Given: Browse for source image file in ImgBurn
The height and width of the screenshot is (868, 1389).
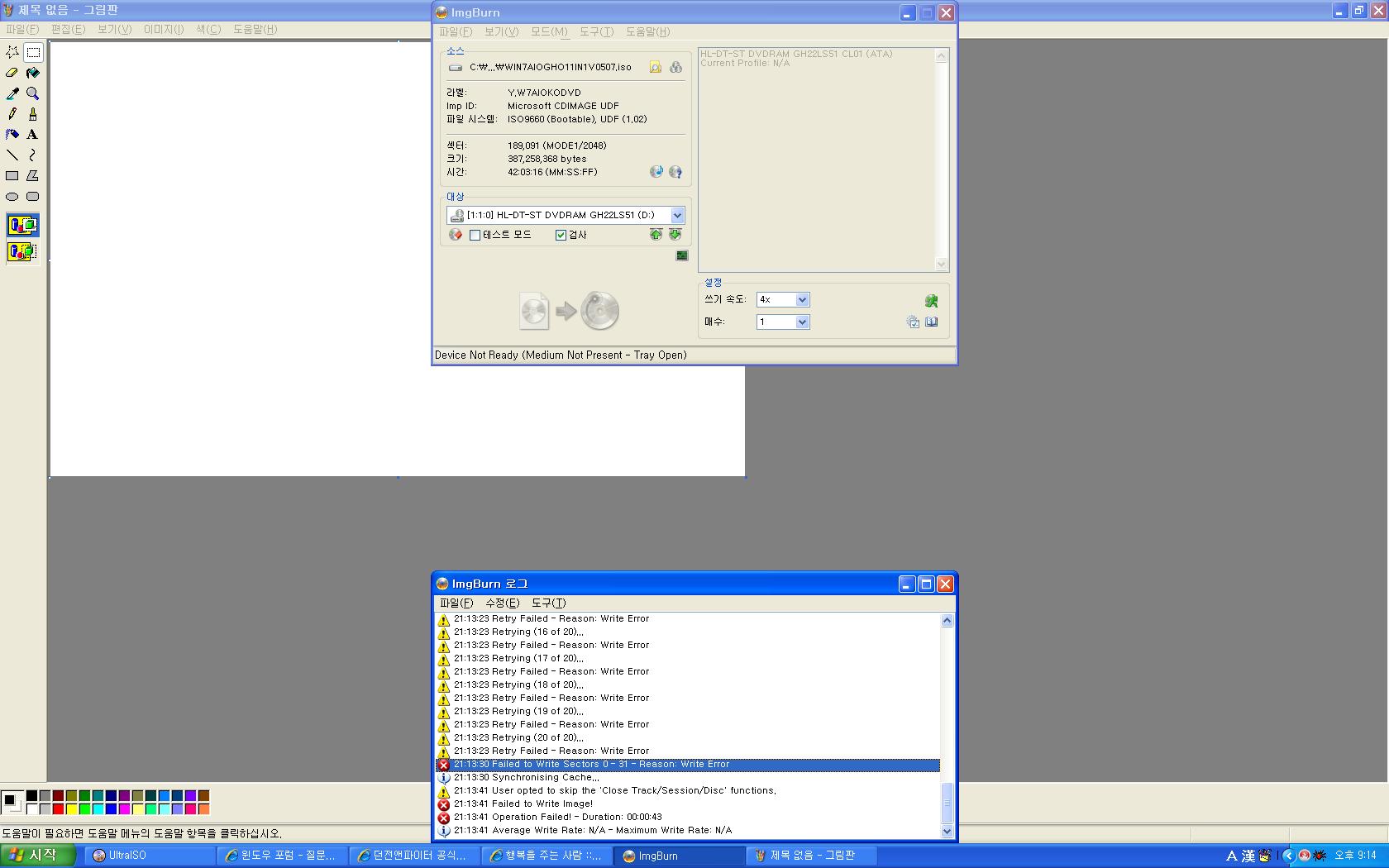Looking at the screenshot, I should [x=656, y=67].
